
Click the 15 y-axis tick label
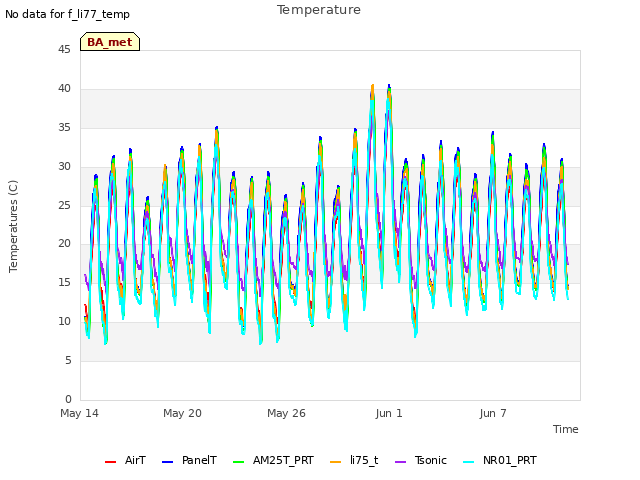tap(64, 282)
